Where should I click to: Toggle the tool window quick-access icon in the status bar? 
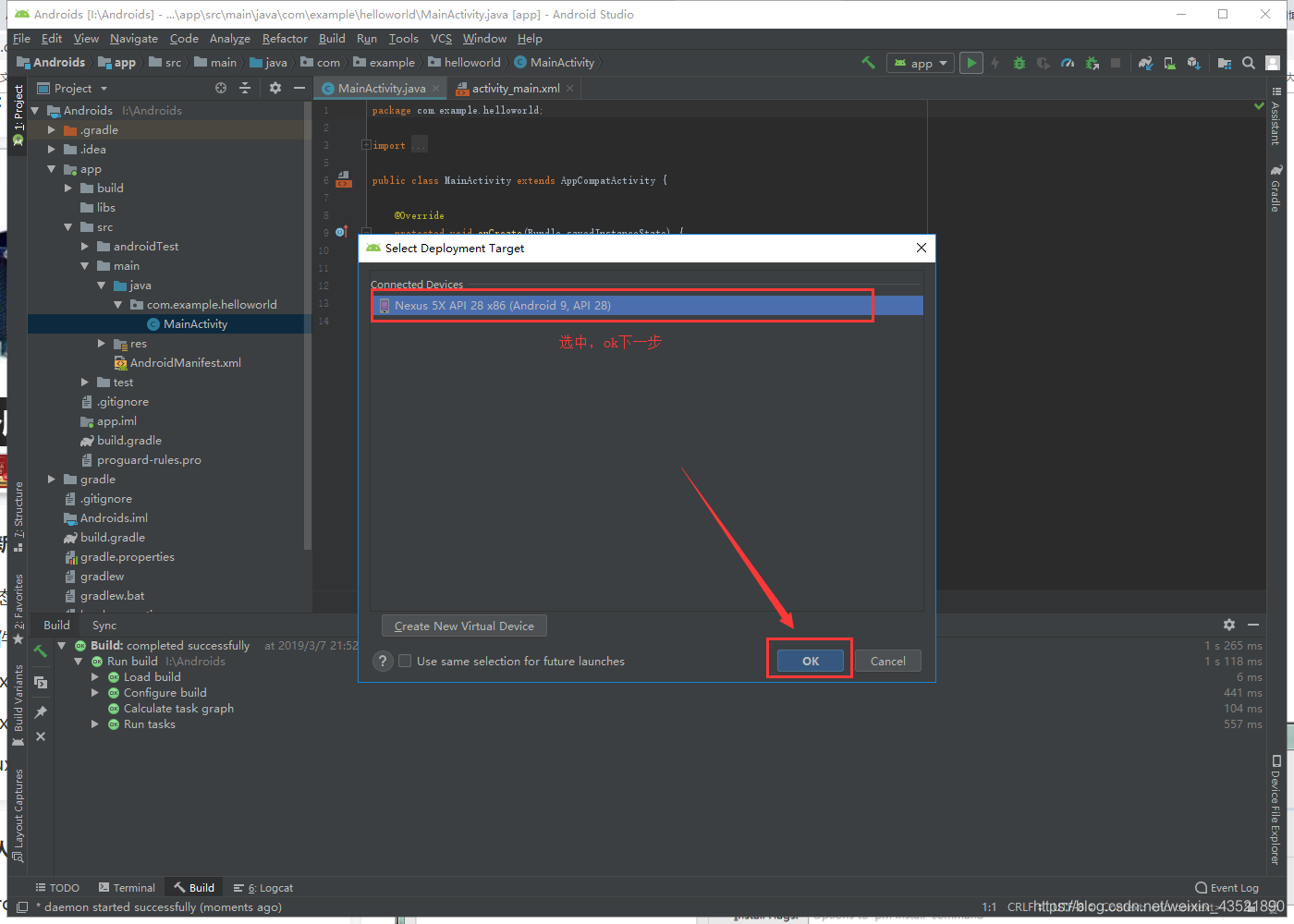(x=23, y=907)
